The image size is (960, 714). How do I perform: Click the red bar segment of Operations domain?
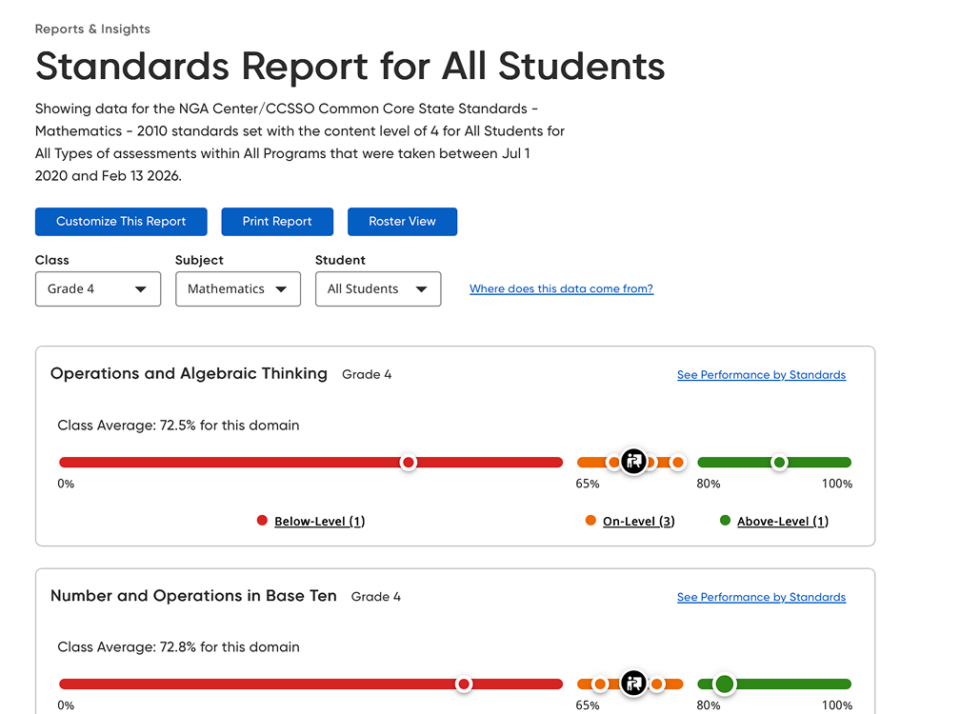[x=250, y=462]
